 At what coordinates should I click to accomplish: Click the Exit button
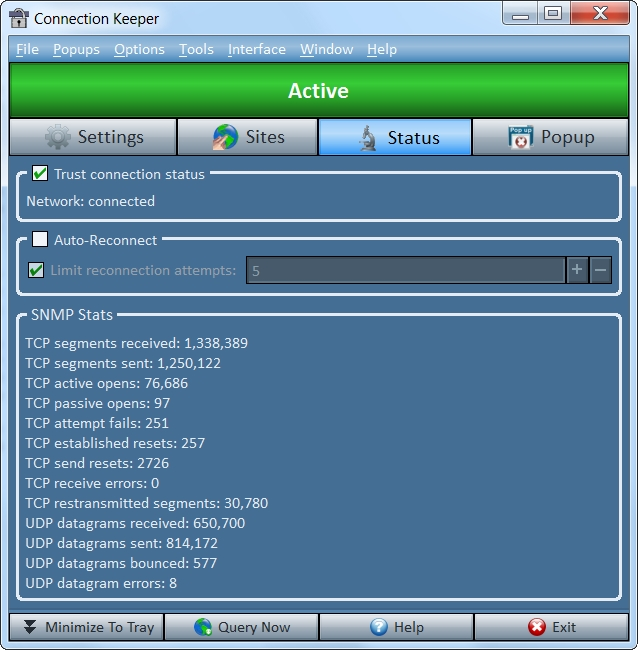[x=551, y=627]
